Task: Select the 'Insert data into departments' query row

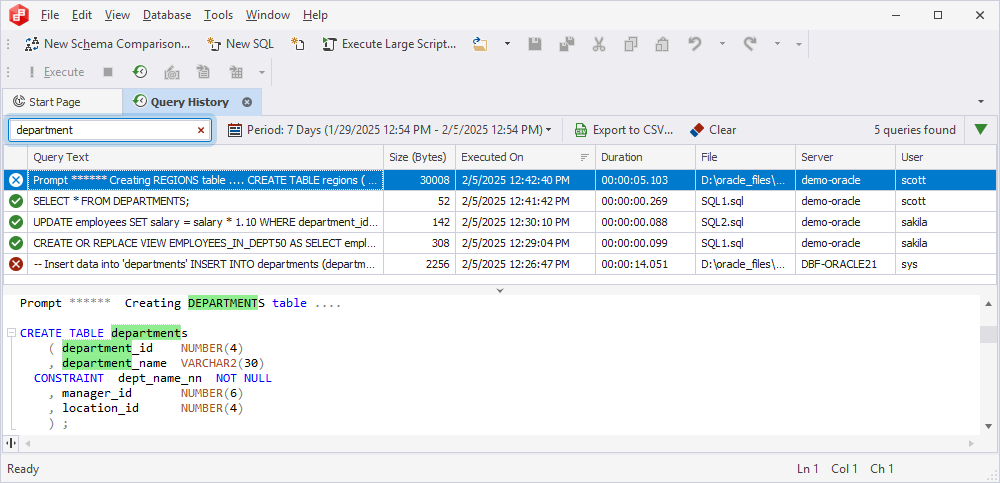Action: point(499,264)
